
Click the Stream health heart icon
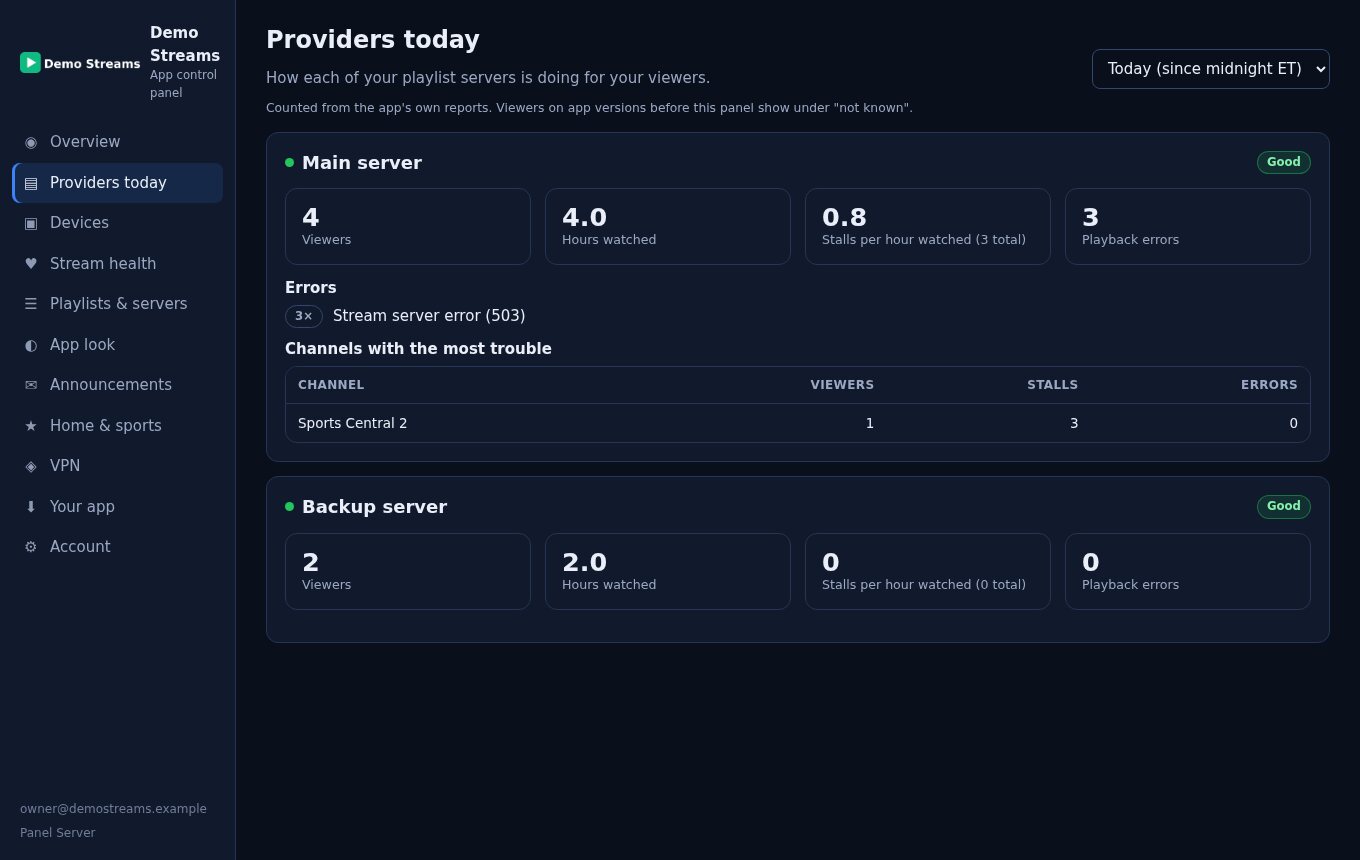pyautogui.click(x=31, y=264)
